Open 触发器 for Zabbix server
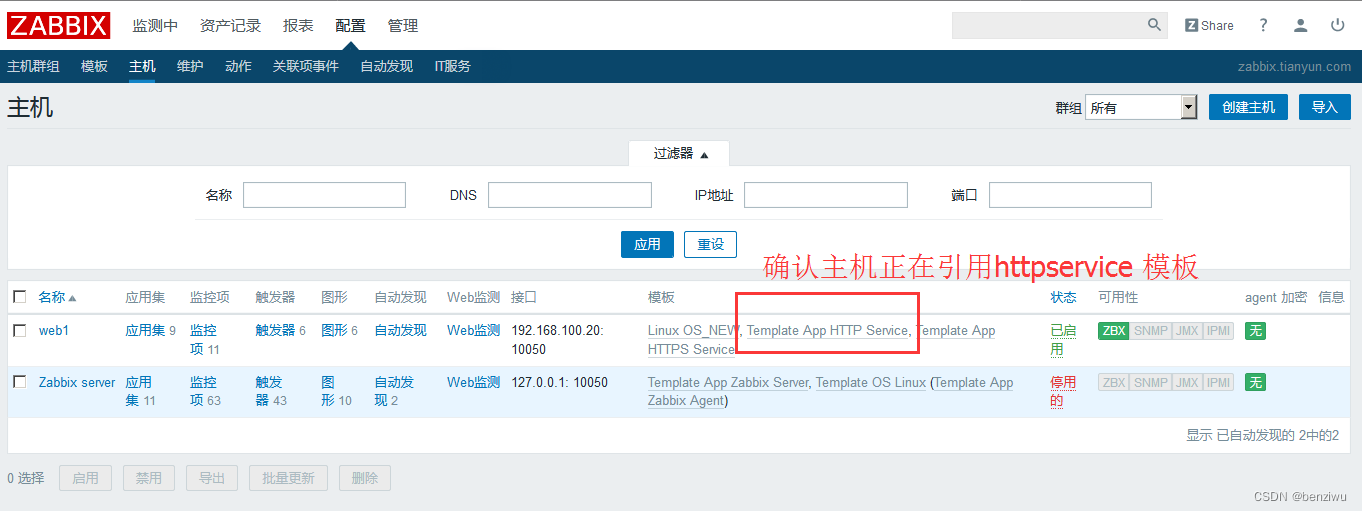Viewport: 1362px width, 511px height. click(269, 391)
